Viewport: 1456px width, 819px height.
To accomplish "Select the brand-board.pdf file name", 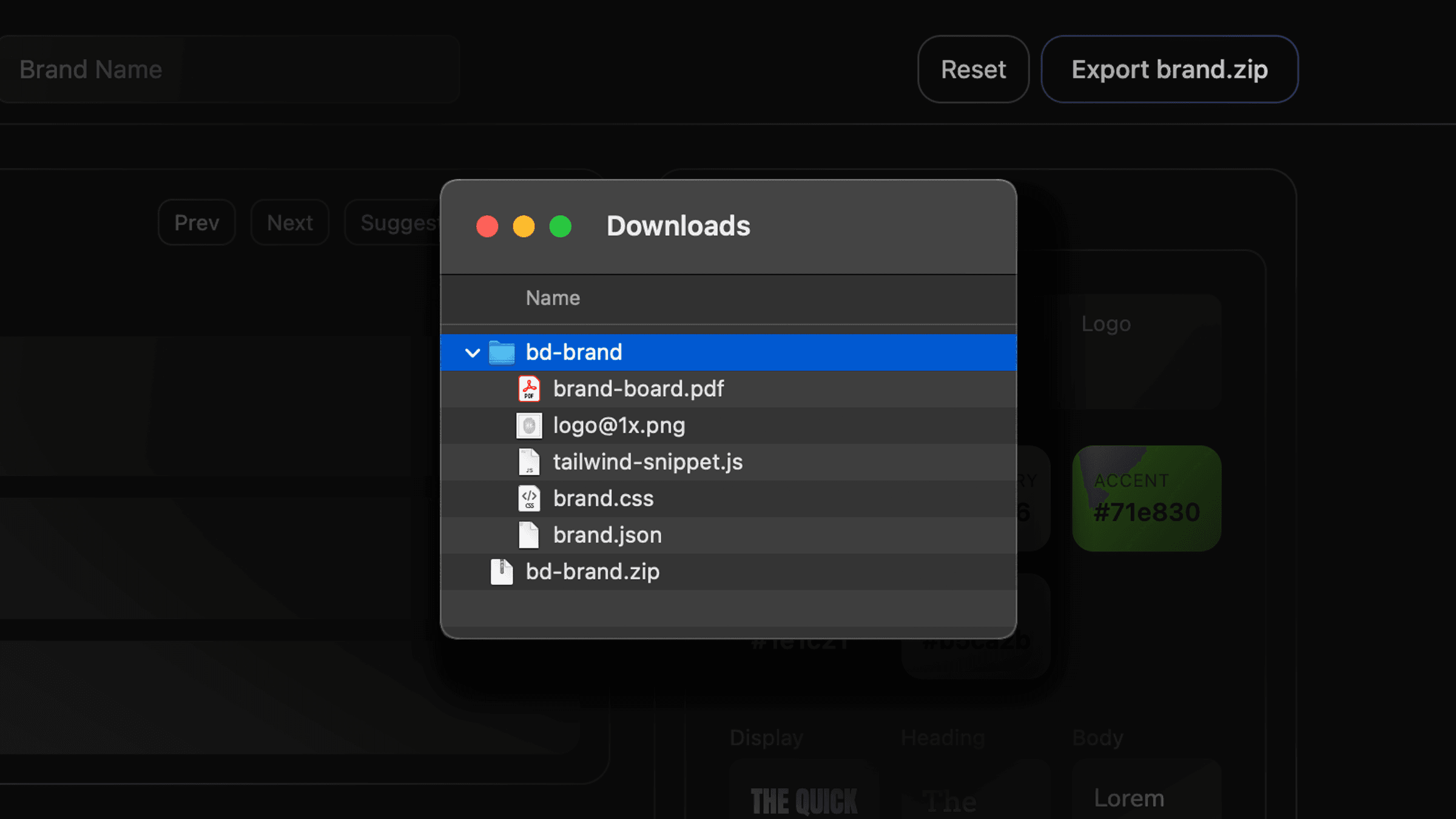I will [x=638, y=389].
